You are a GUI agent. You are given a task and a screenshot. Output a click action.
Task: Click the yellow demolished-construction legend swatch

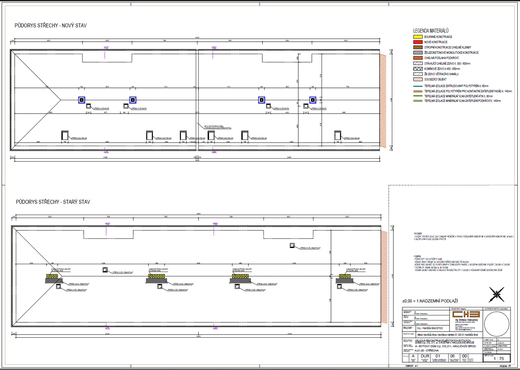pos(418,37)
